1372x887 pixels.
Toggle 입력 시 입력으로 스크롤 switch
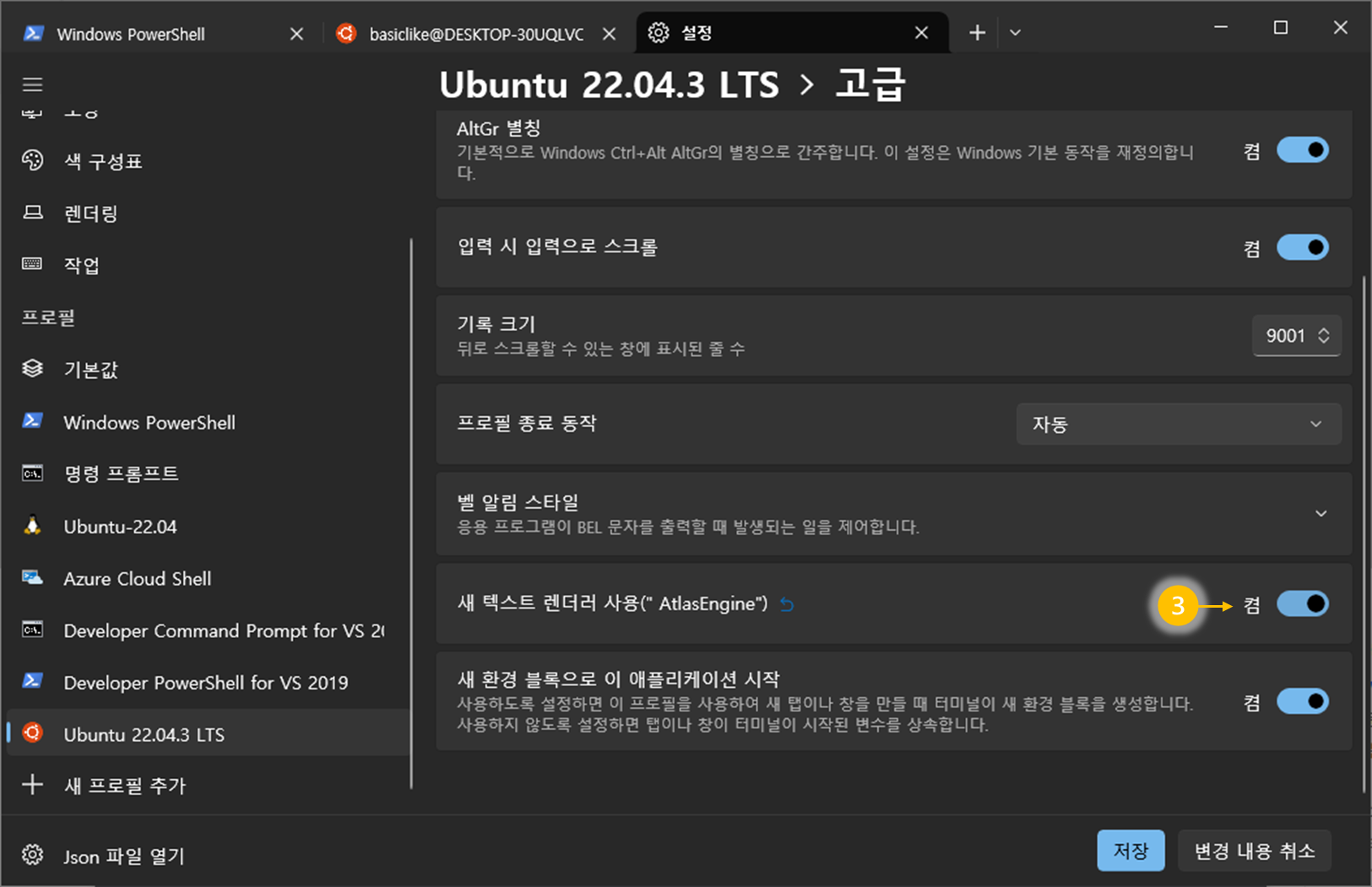point(1303,247)
